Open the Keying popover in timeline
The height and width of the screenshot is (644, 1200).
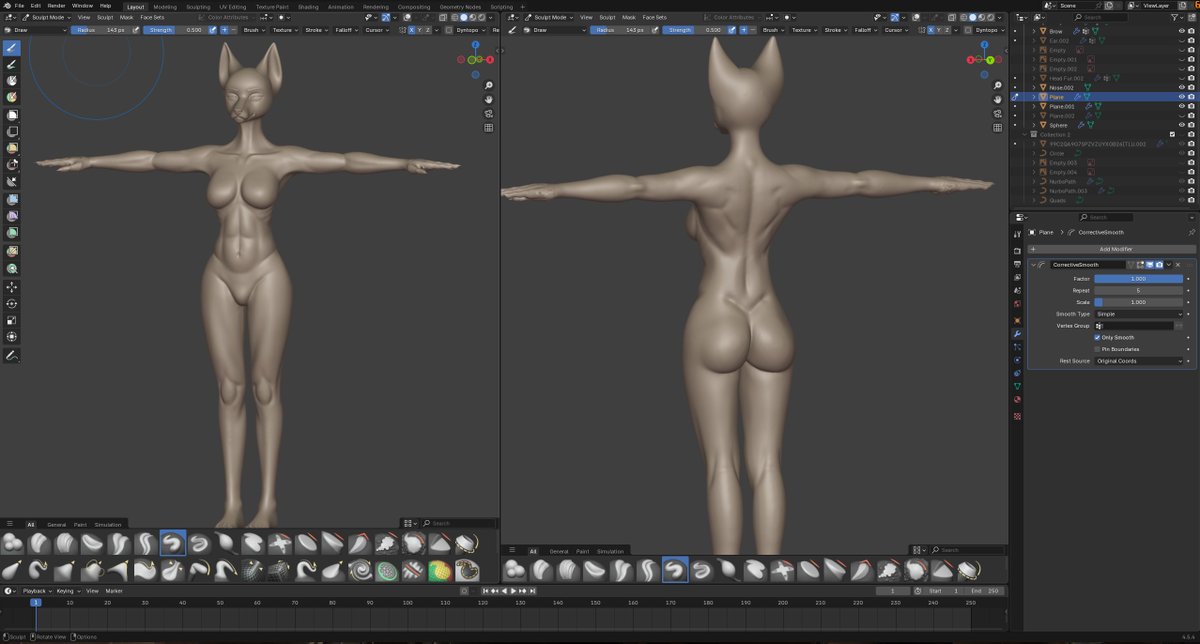coord(67,591)
